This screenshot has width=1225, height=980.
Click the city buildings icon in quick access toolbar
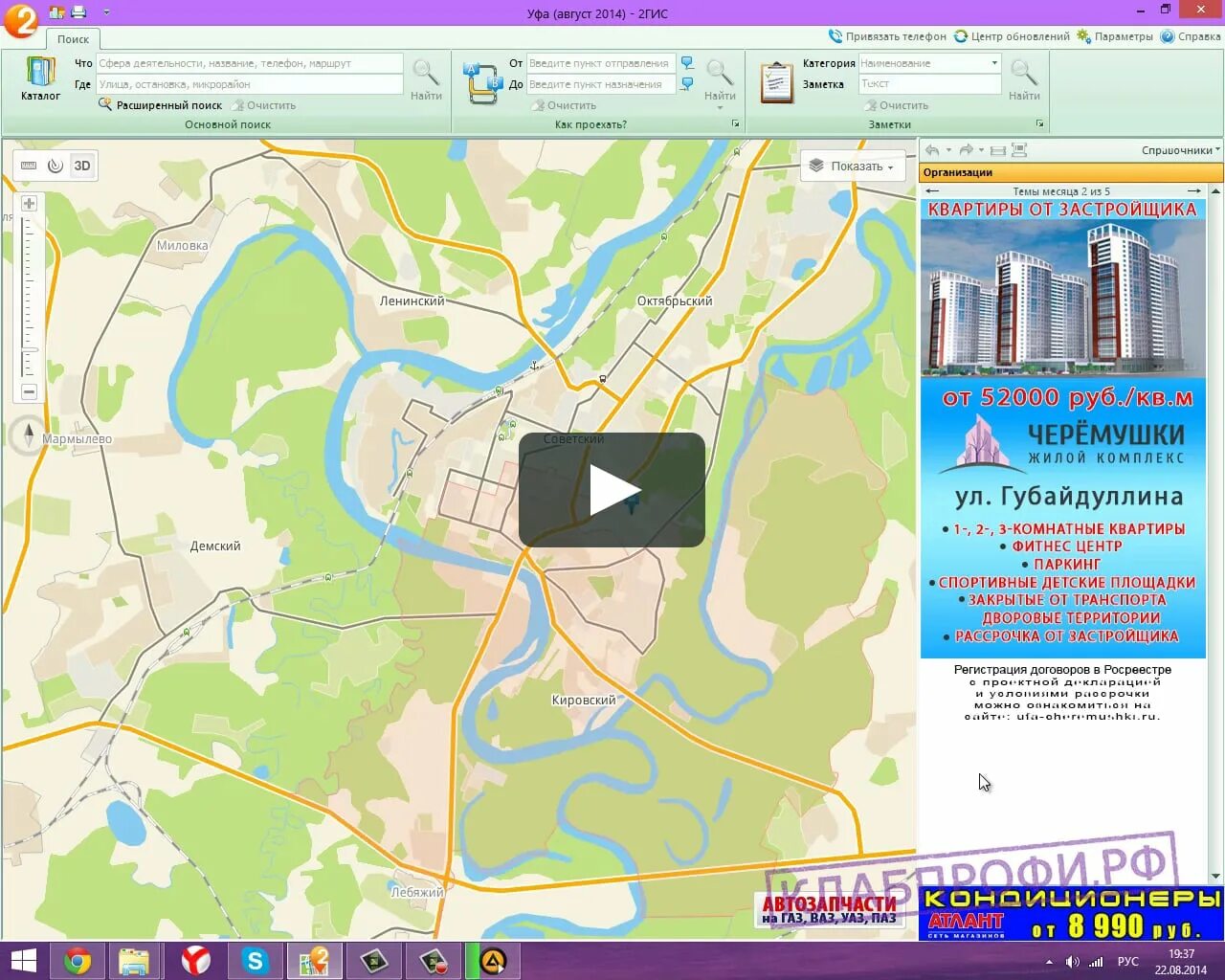[x=56, y=11]
